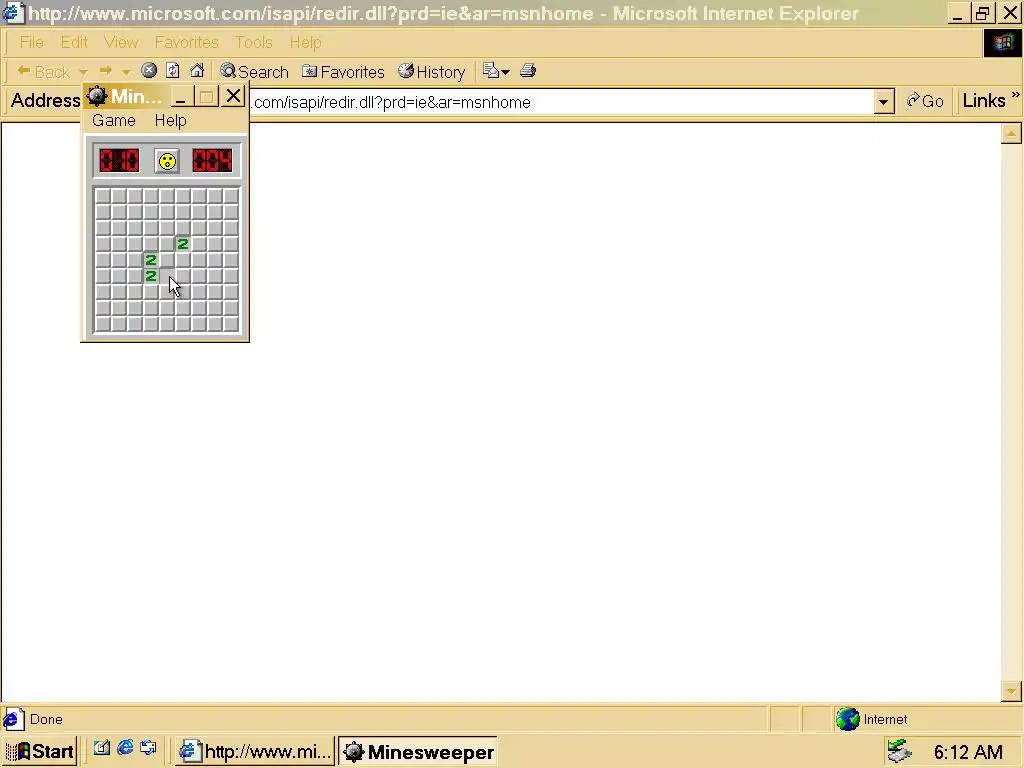The height and width of the screenshot is (768, 1024).
Task: Open the Start menu
Action: tap(40, 752)
